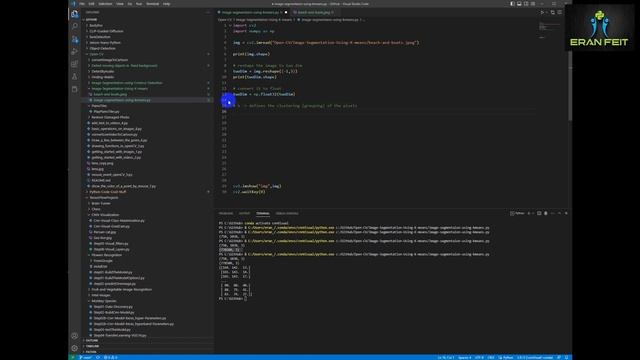Viewport: 640px width, 360px height.
Task: Open the Edit menu
Action: [91, 4]
